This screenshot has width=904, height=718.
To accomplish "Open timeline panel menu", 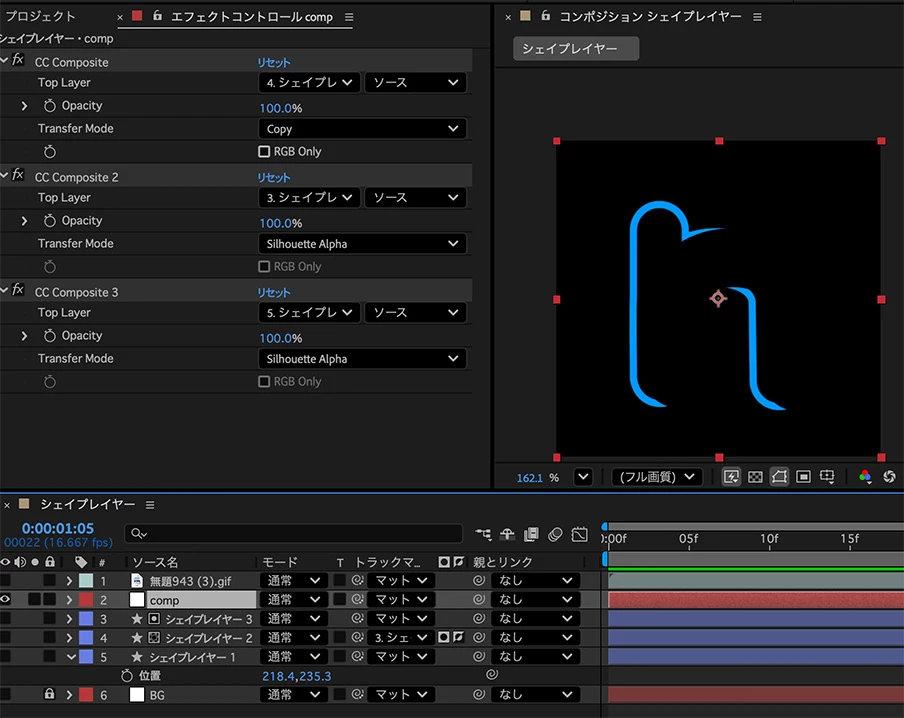I will pyautogui.click(x=150, y=505).
